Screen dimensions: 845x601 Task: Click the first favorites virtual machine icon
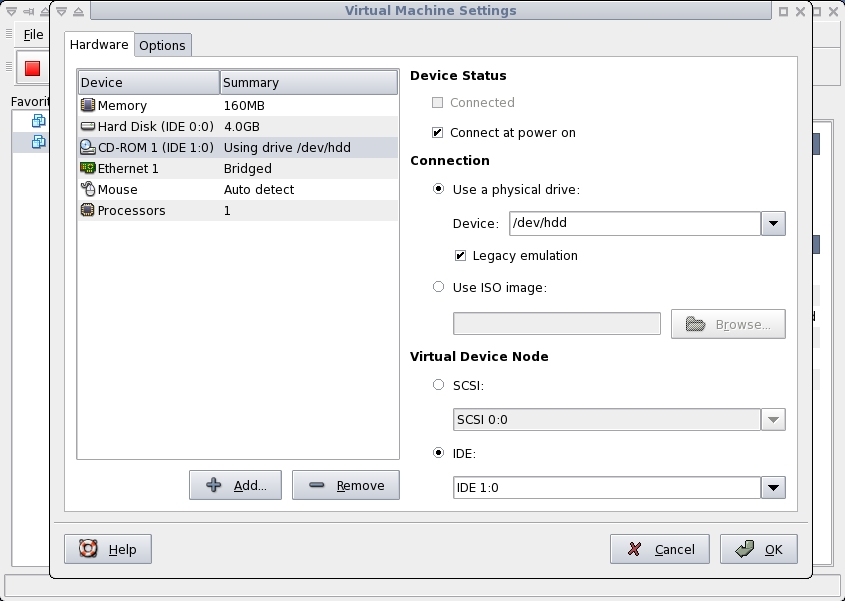(39, 121)
